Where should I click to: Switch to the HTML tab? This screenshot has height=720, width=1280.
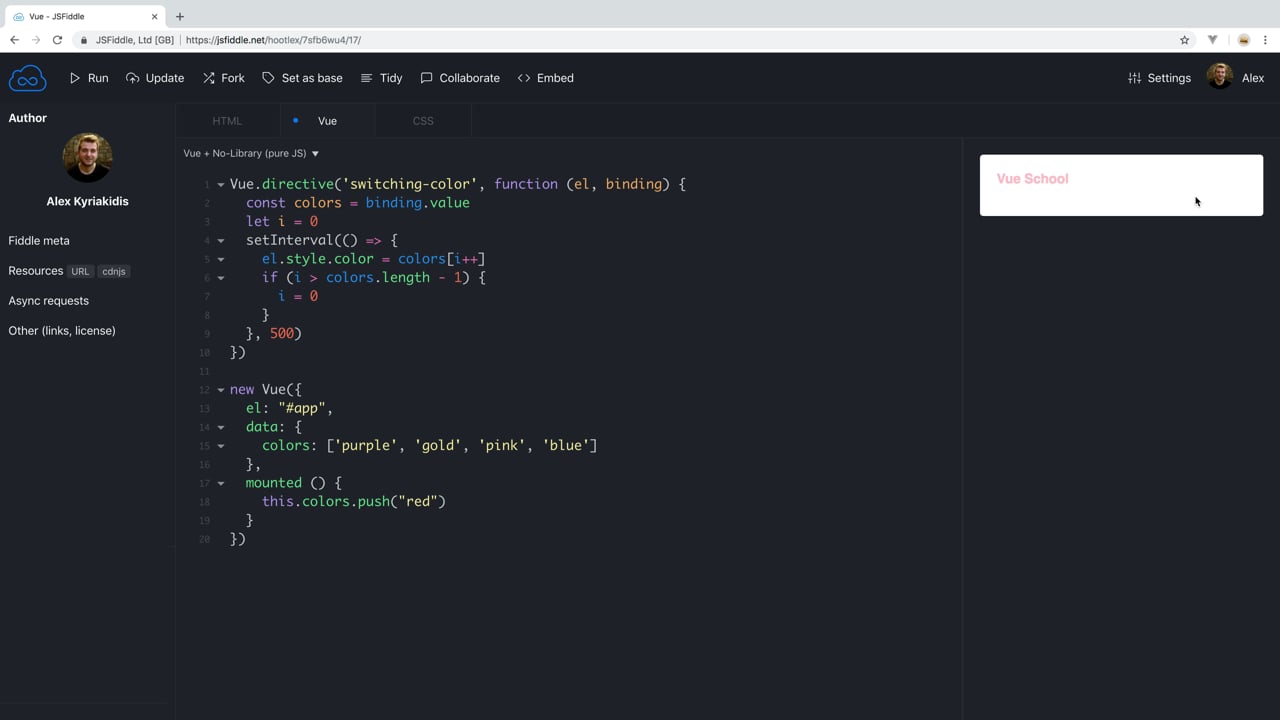[227, 121]
